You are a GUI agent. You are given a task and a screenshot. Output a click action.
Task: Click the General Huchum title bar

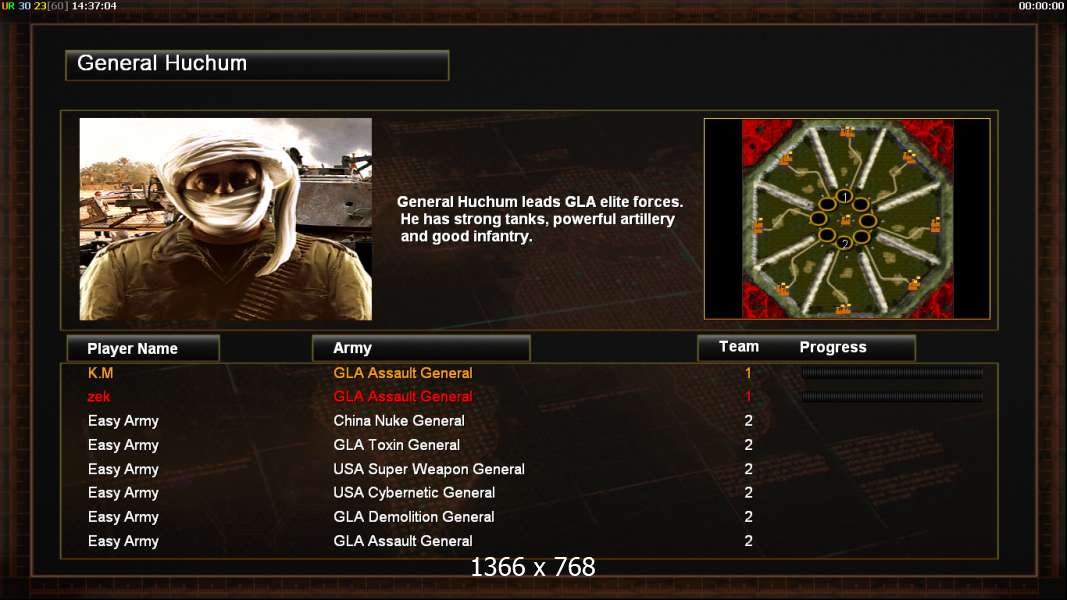pos(257,65)
